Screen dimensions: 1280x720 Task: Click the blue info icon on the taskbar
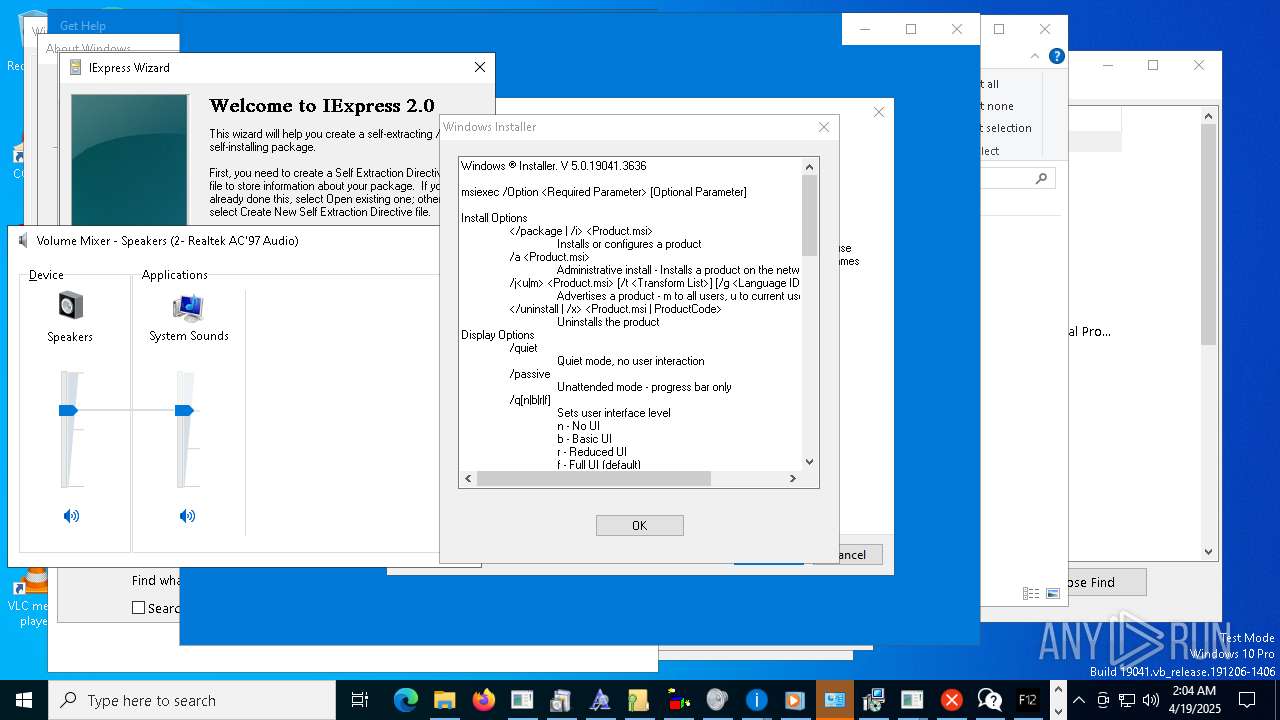click(x=756, y=700)
